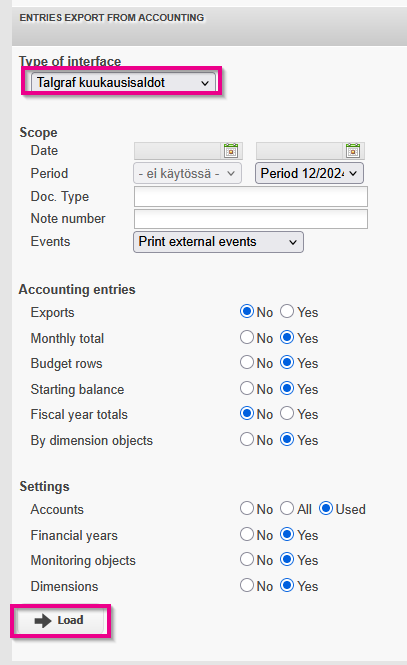Set Accounts setting to All
The image size is (407, 665).
pyautogui.click(x=287, y=508)
